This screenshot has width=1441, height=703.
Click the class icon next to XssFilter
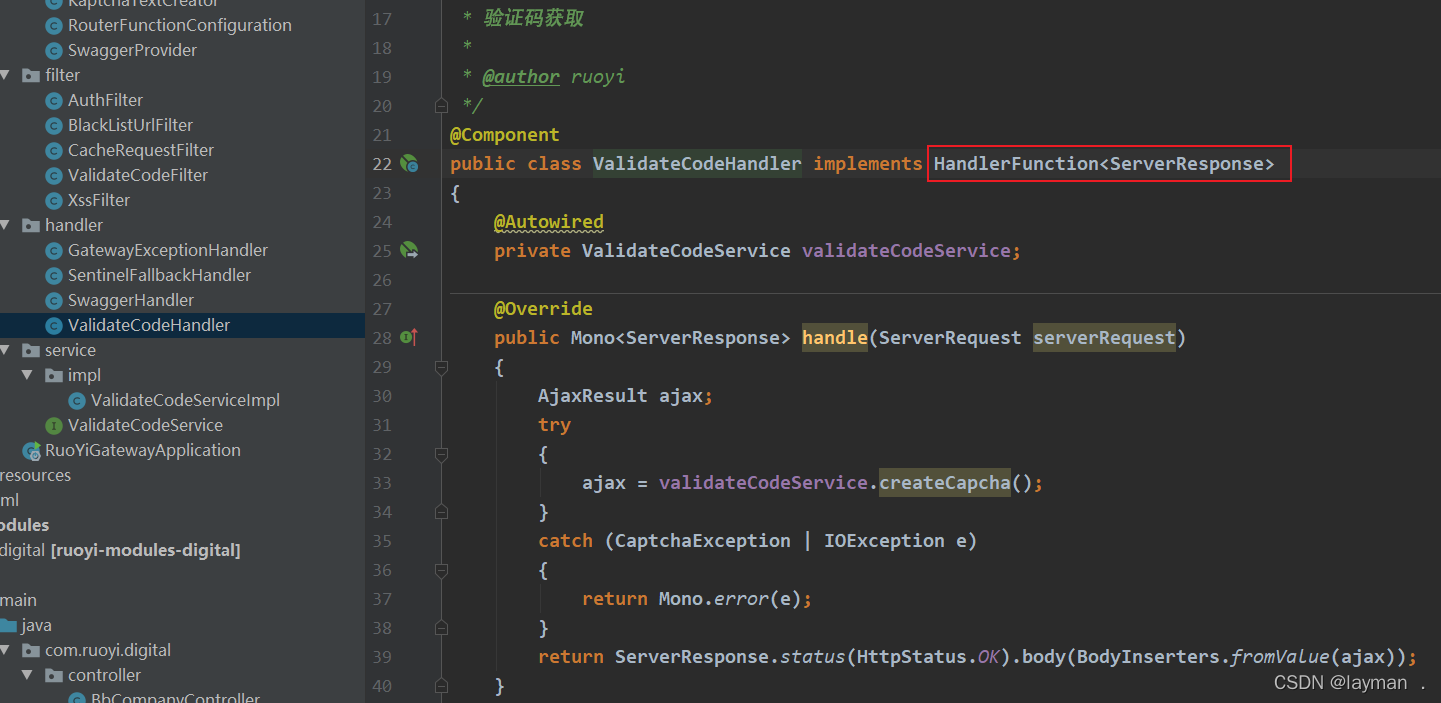coord(54,200)
